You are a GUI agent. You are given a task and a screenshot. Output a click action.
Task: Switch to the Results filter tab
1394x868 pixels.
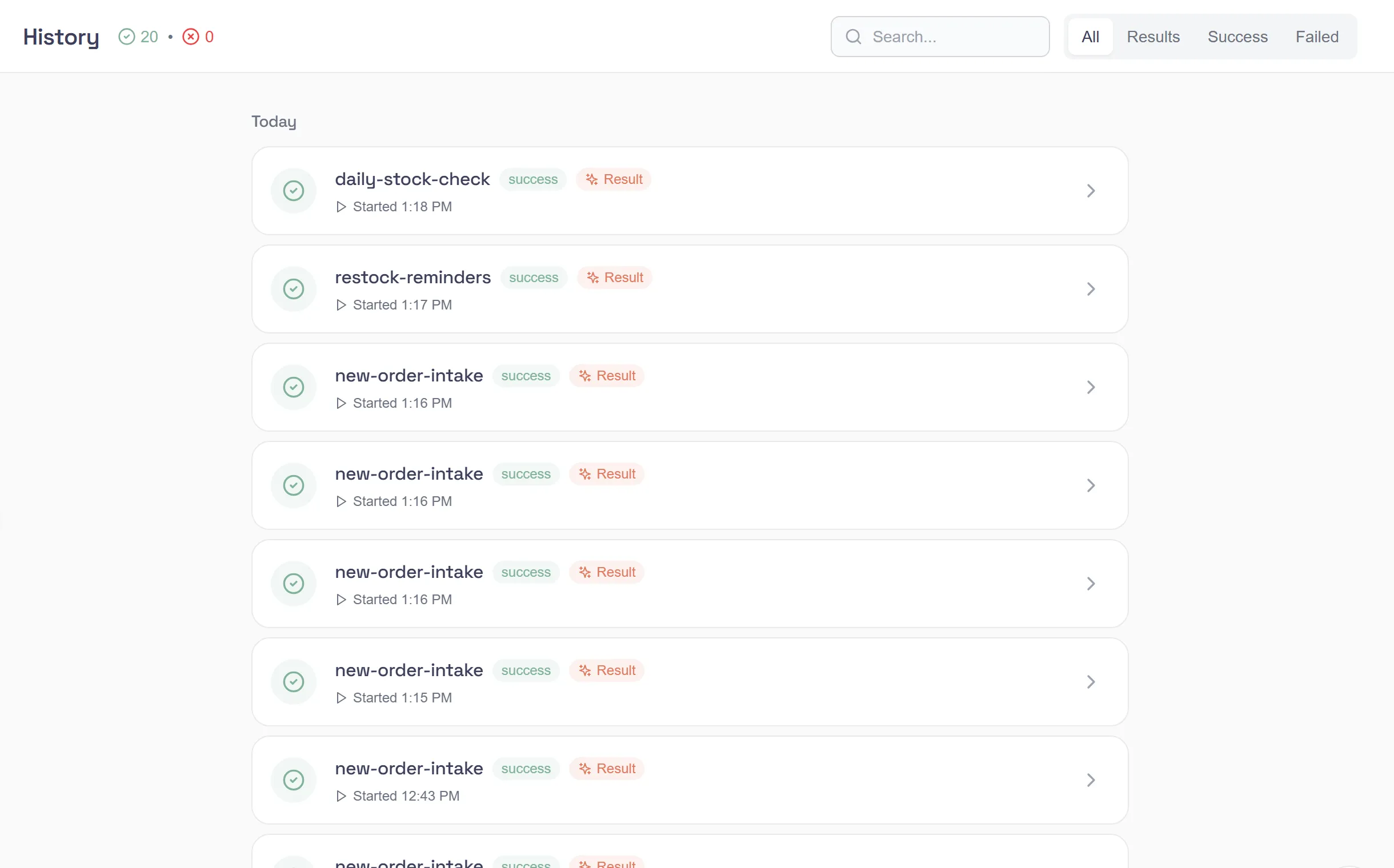(x=1153, y=37)
